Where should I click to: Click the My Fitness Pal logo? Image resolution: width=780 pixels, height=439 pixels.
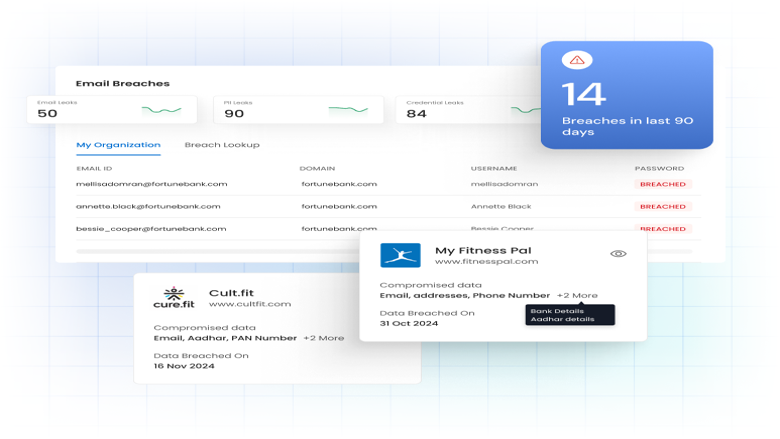pyautogui.click(x=400, y=255)
